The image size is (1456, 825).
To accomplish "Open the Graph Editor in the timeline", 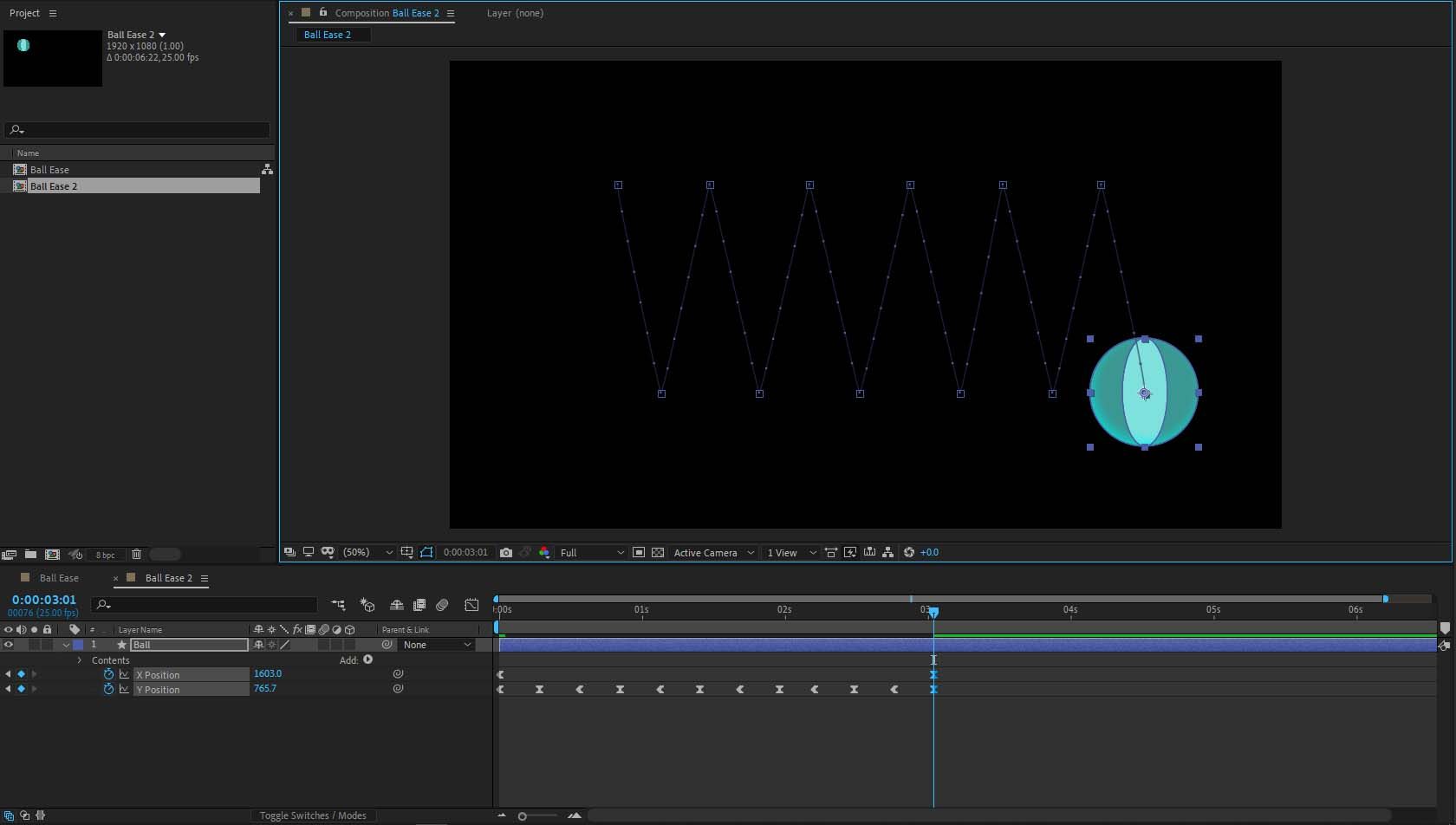I will (471, 605).
